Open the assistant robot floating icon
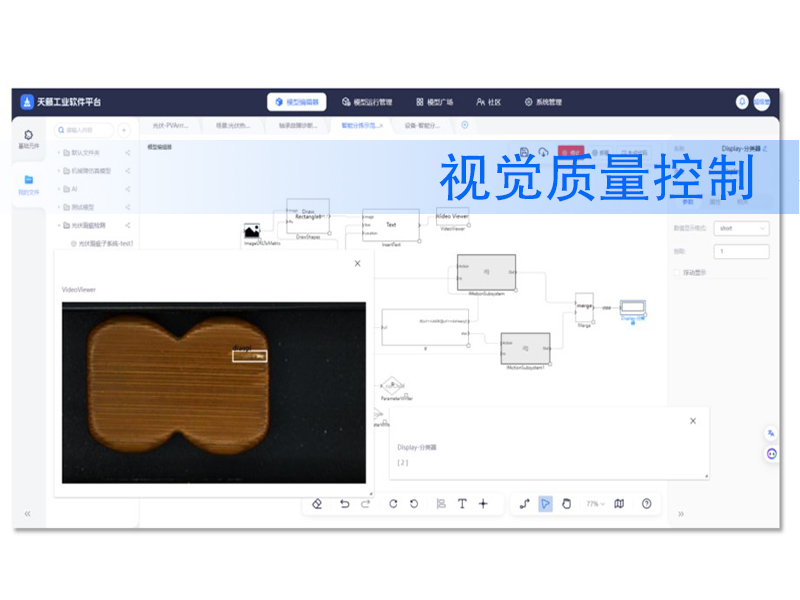This screenshot has width=800, height=600. [x=771, y=454]
